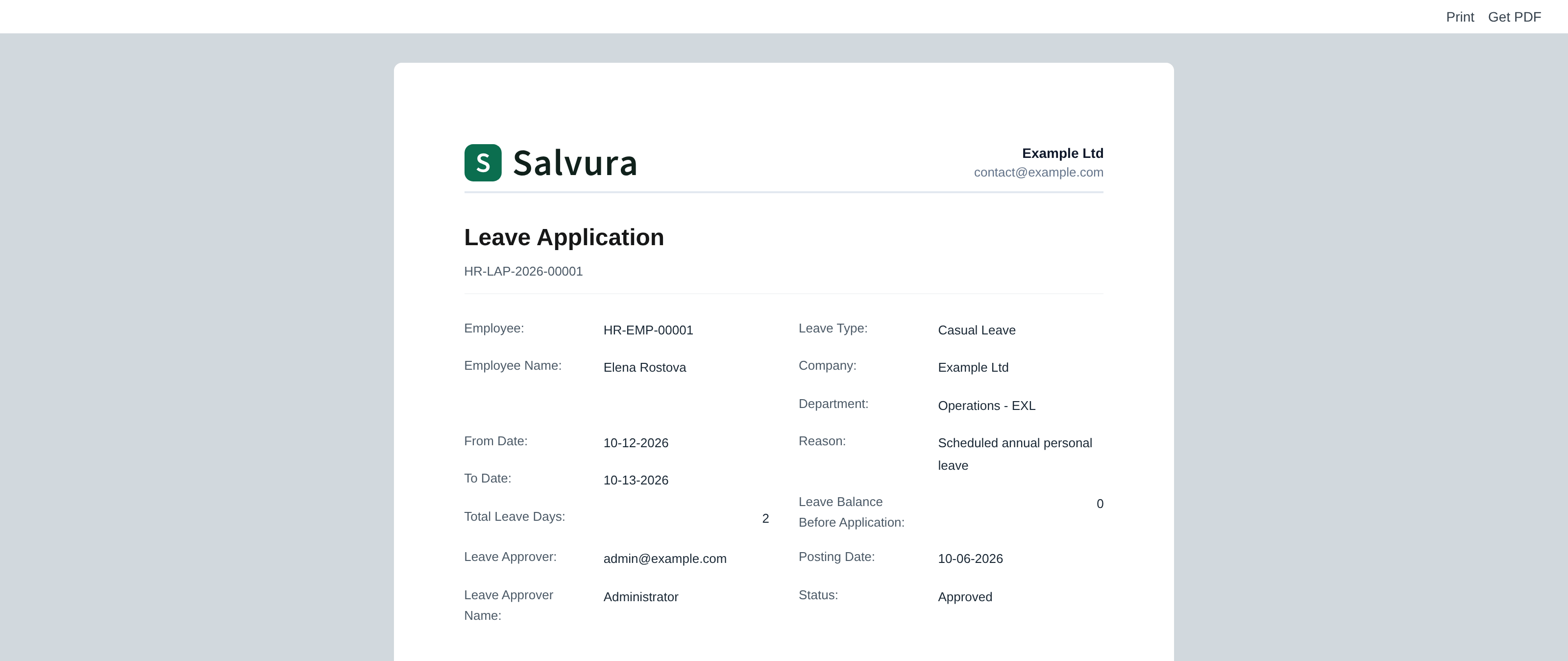This screenshot has height=661, width=1568.
Task: Click the Employee Name: label
Action: (x=513, y=365)
